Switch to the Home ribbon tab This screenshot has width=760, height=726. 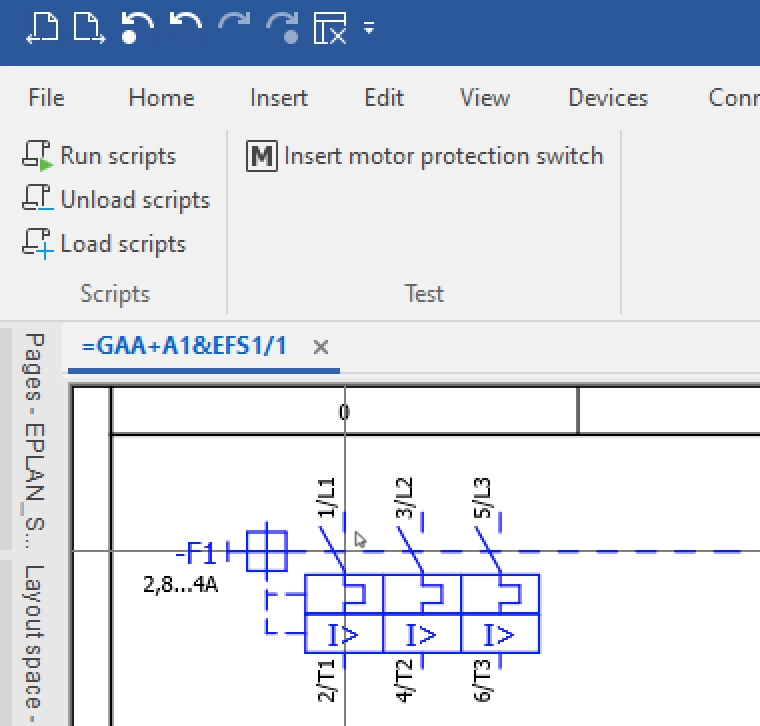coord(161,98)
